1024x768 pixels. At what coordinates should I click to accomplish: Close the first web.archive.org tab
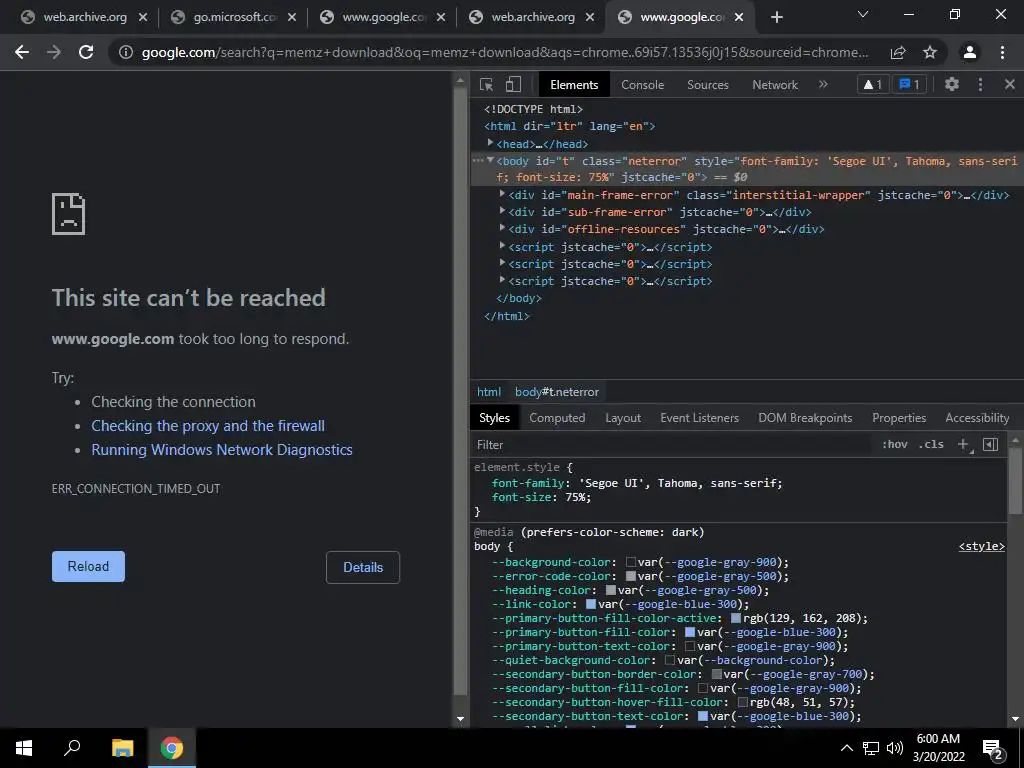coord(143,18)
